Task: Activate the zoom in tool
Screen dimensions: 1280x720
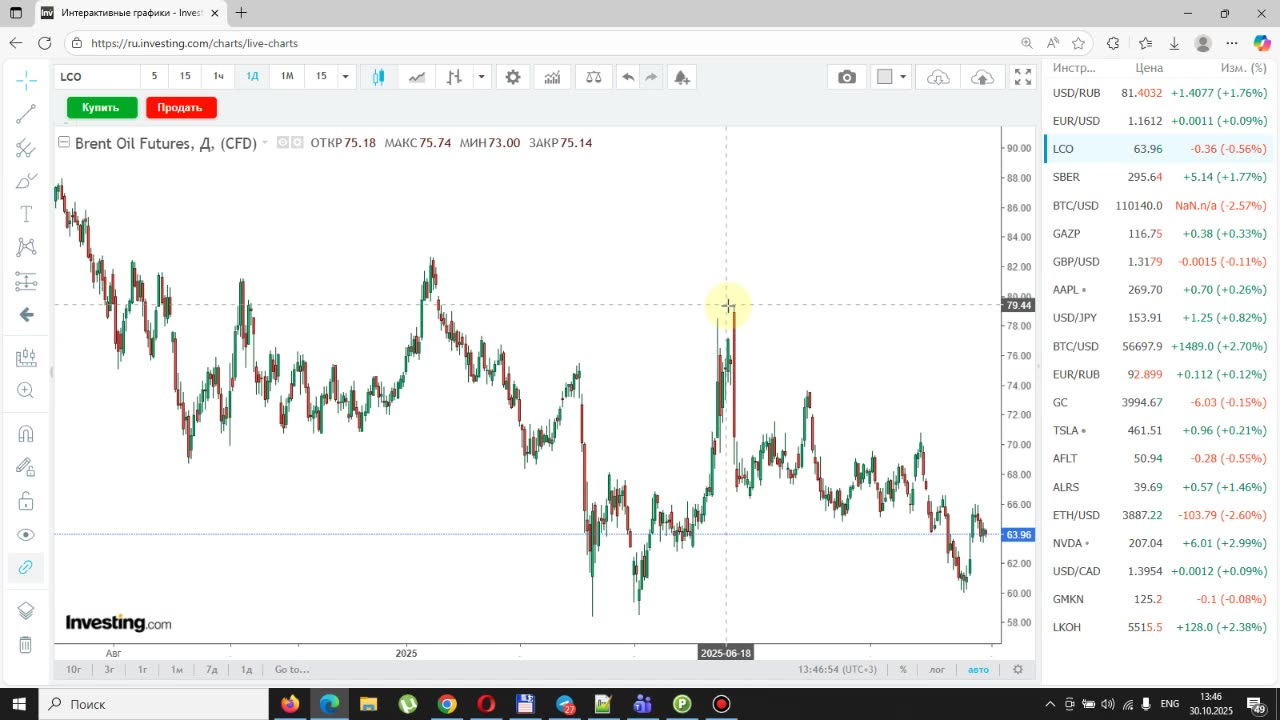Action: [26, 391]
